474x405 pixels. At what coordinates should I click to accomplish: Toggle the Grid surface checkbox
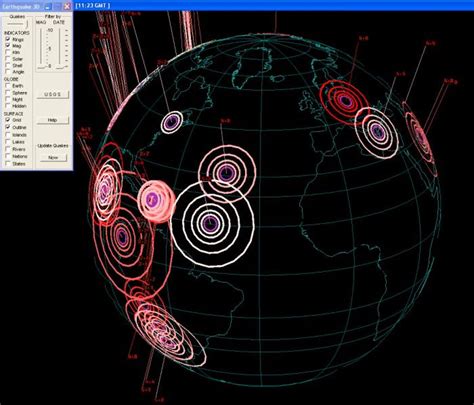(x=8, y=120)
